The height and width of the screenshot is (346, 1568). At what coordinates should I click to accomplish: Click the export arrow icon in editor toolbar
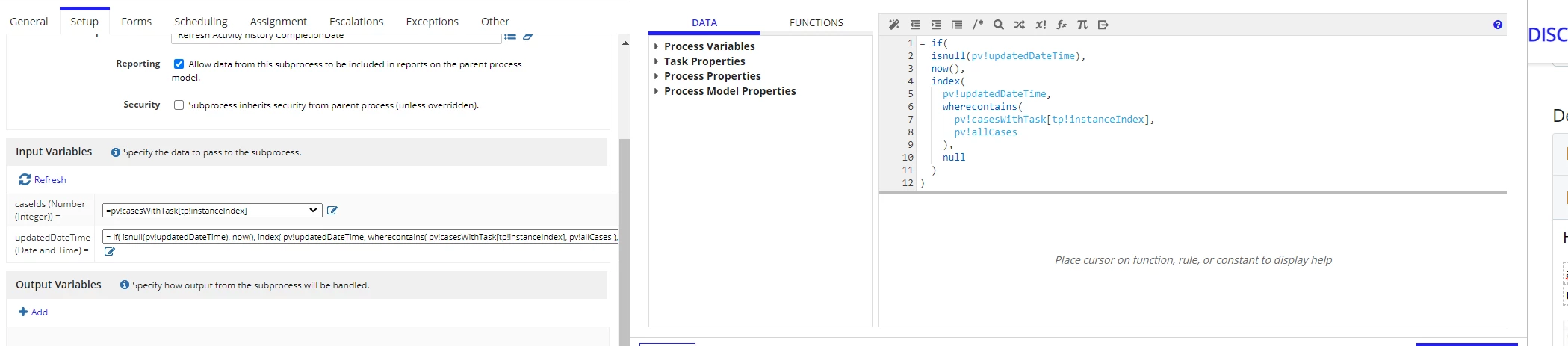click(1103, 25)
